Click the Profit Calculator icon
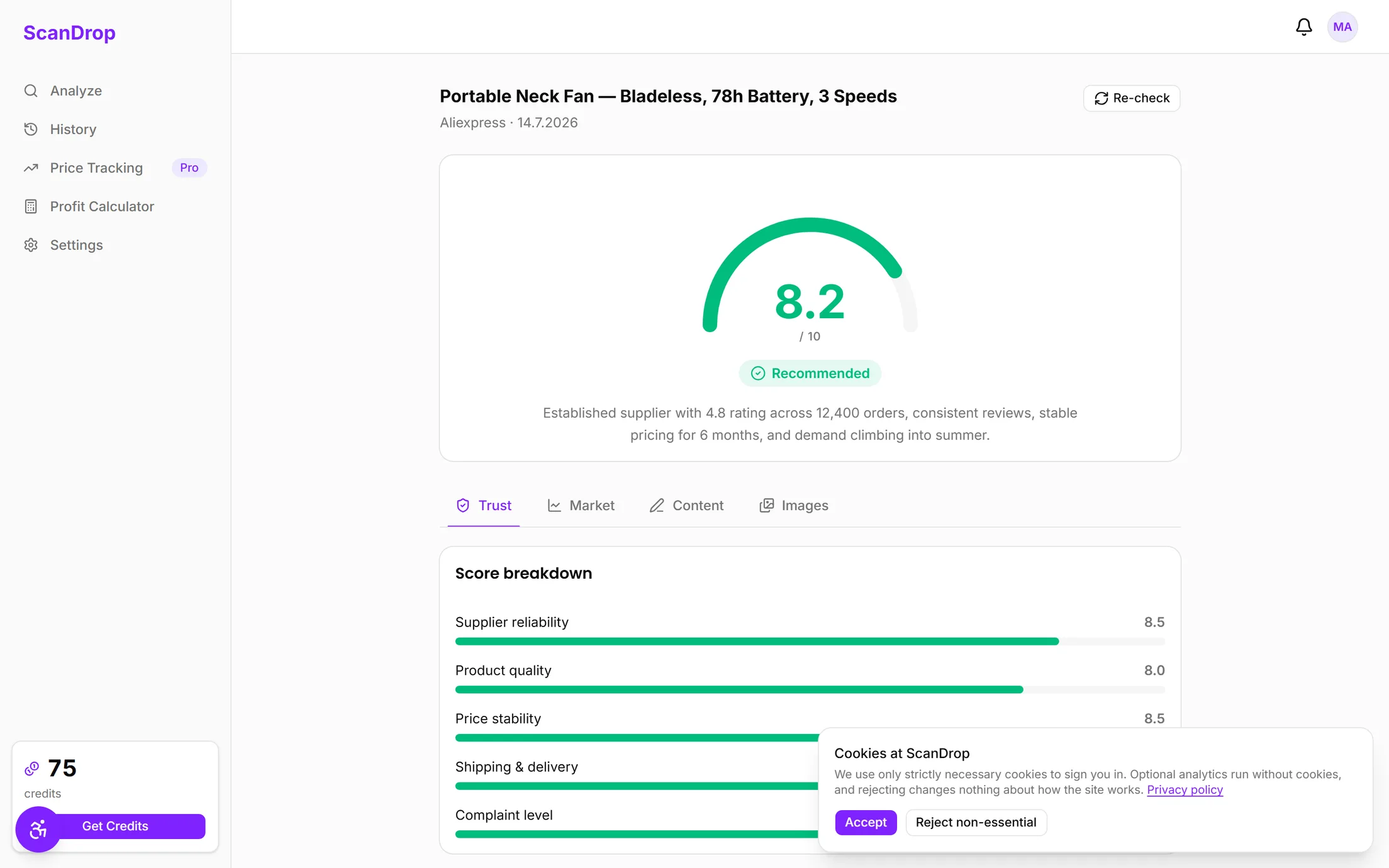This screenshot has height=868, width=1389. [x=31, y=206]
